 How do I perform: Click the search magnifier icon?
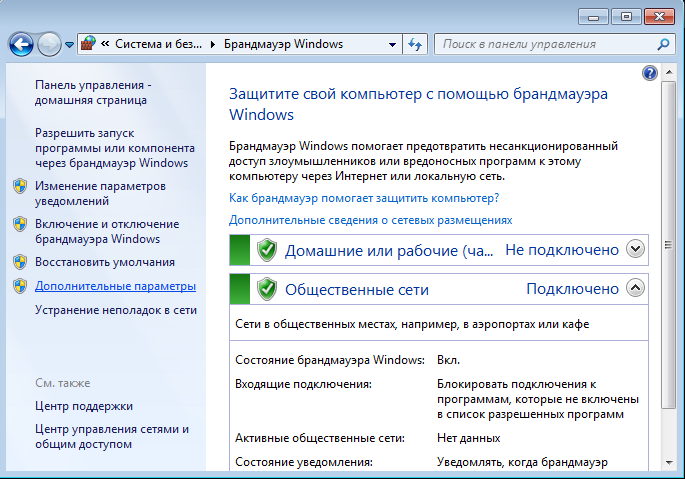click(663, 44)
